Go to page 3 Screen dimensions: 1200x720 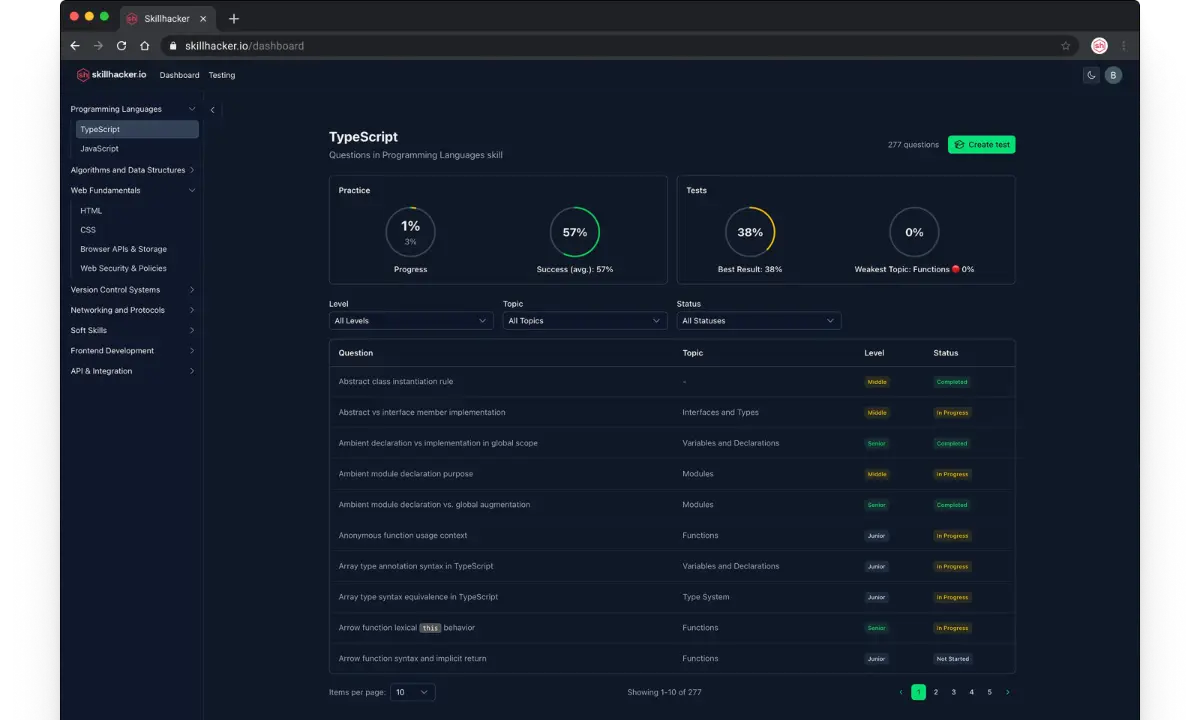coord(954,692)
